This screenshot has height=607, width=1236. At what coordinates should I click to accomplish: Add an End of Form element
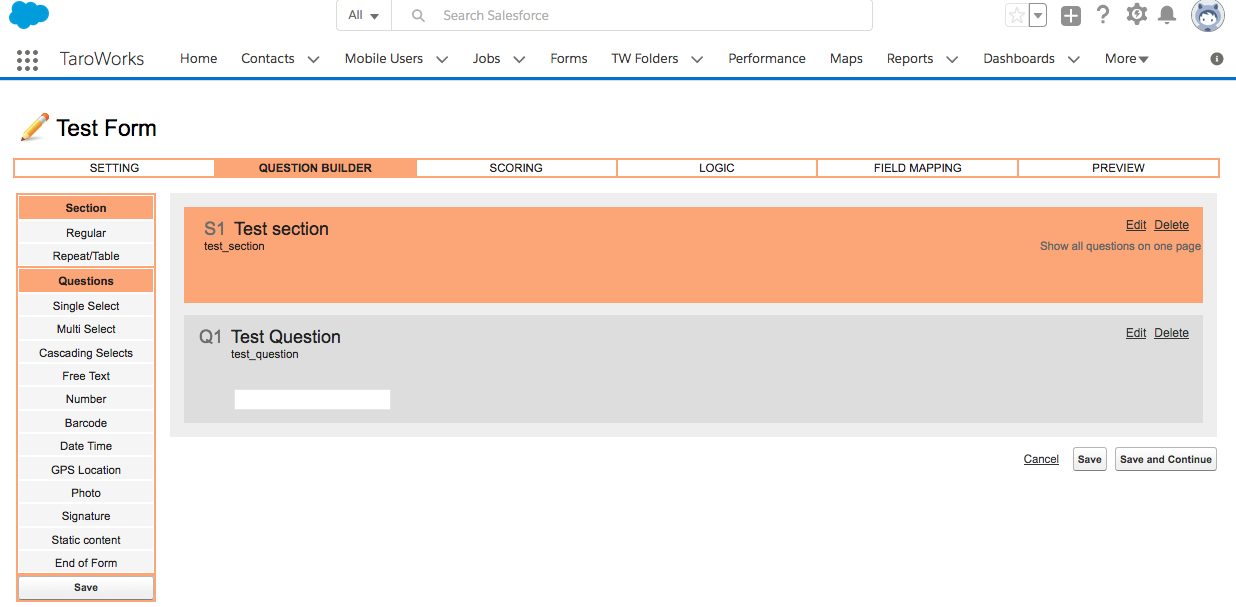pyautogui.click(x=86, y=563)
